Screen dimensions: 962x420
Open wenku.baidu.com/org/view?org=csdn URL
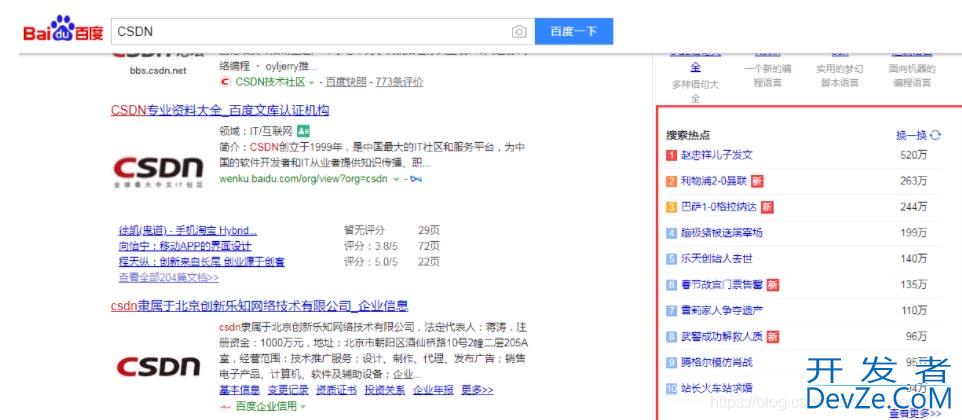(303, 179)
